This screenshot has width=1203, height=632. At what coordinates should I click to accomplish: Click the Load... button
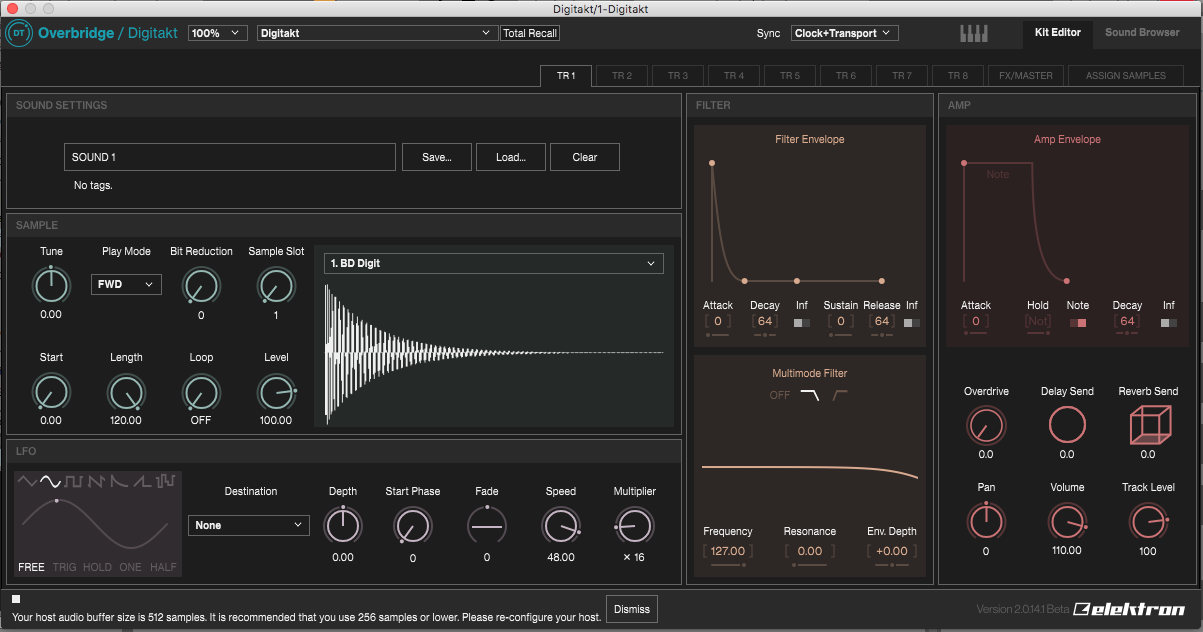[x=511, y=157]
